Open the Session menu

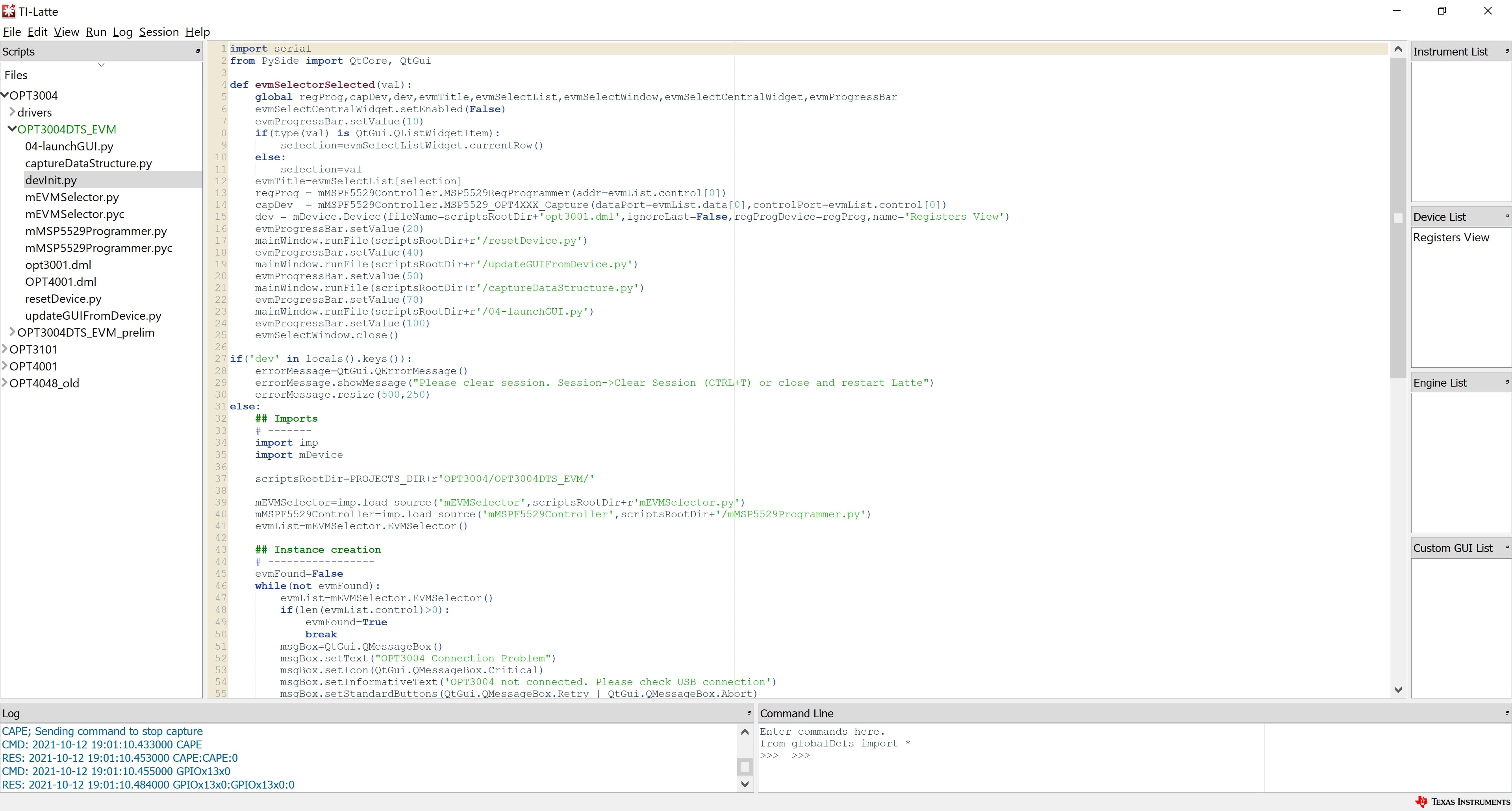(158, 31)
